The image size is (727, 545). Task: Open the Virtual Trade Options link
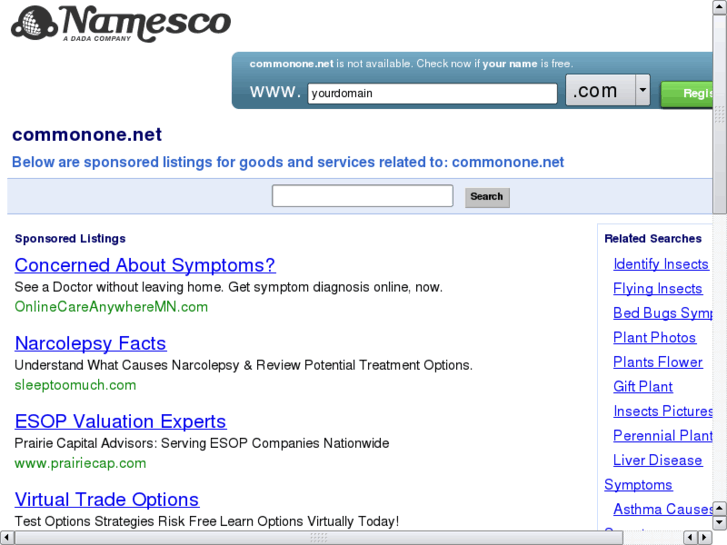pos(107,500)
